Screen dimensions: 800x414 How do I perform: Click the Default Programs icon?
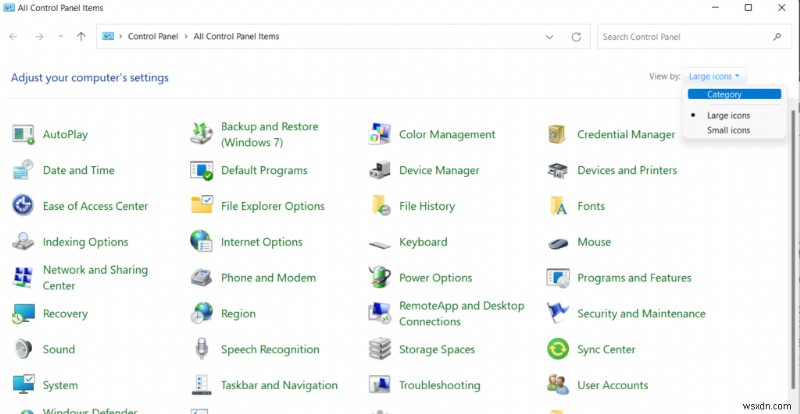(201, 170)
